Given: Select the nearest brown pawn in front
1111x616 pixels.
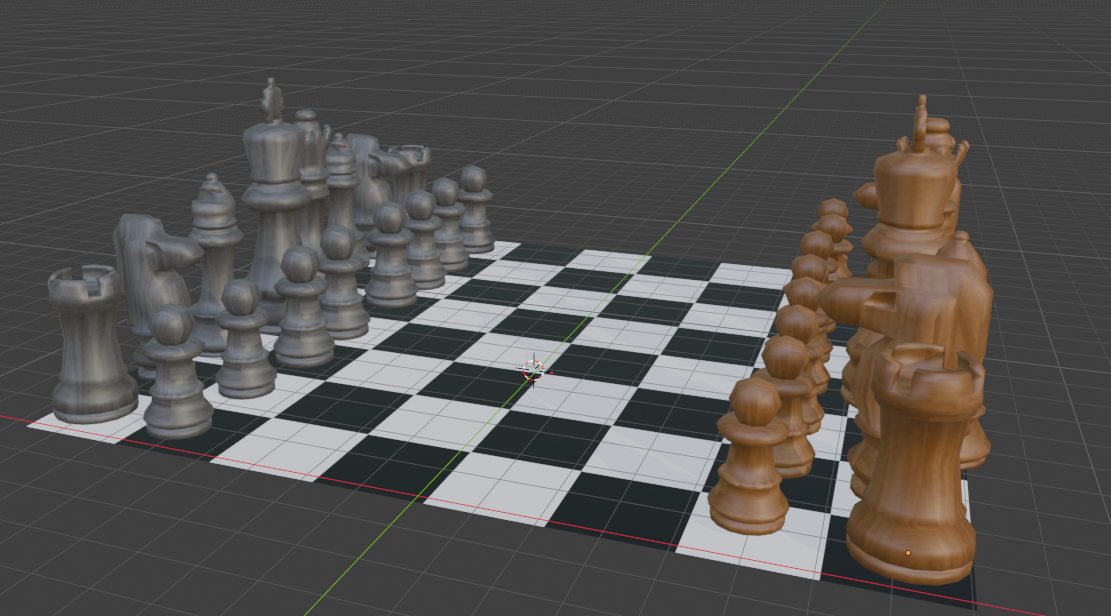Looking at the screenshot, I should [751, 457].
